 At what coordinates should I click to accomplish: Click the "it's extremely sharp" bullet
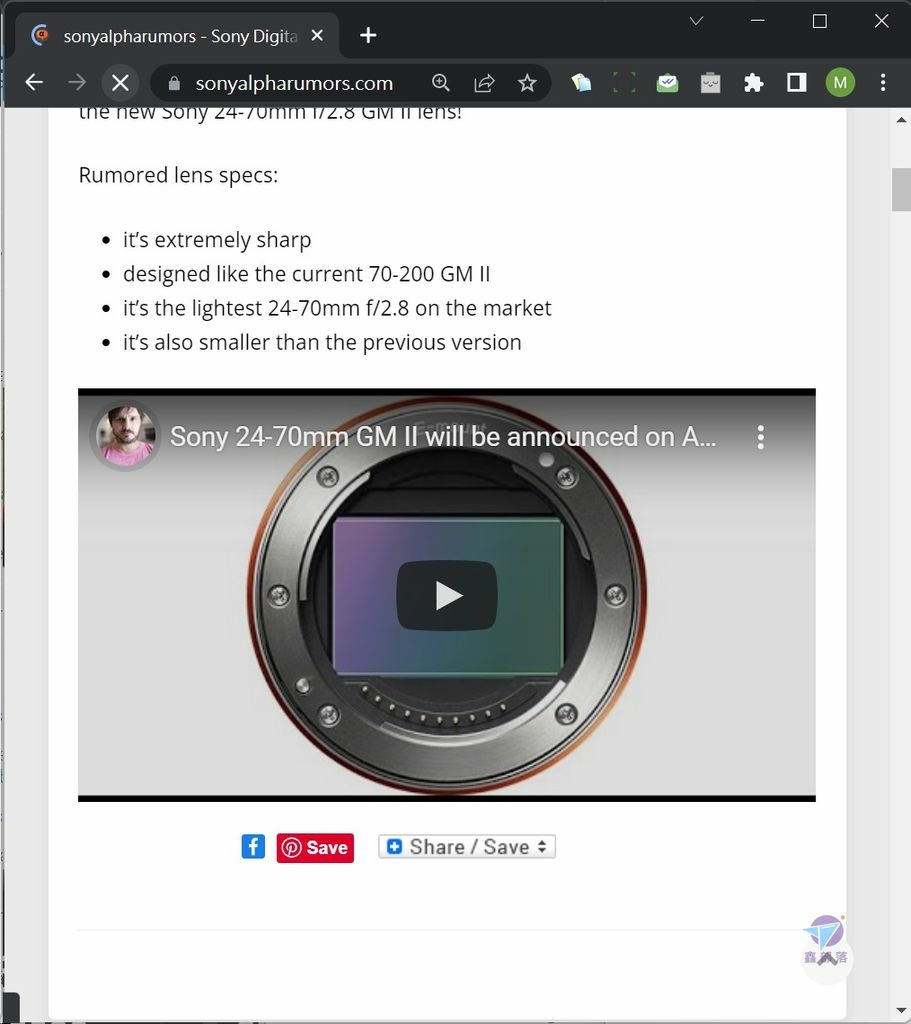(x=217, y=240)
